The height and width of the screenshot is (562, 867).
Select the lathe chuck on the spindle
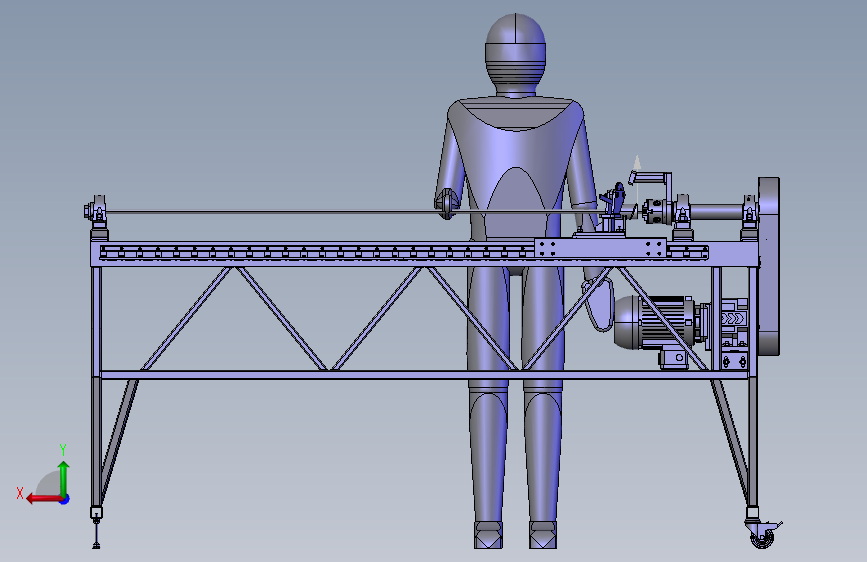656,212
